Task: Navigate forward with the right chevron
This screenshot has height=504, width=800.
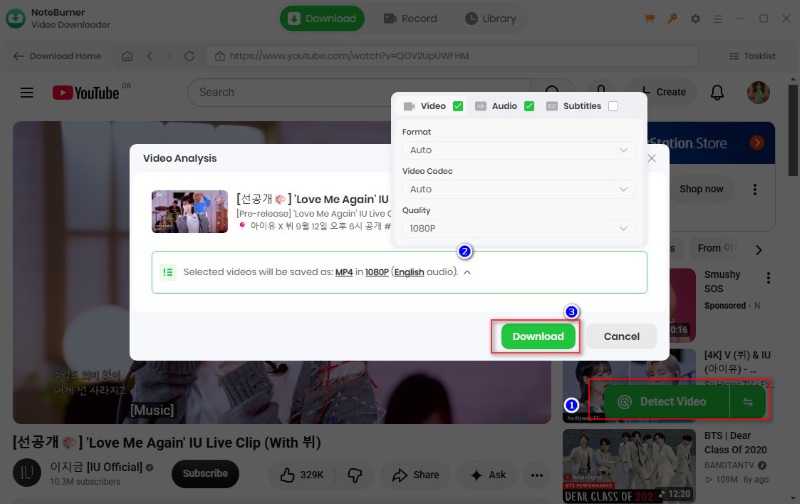Action: [169, 56]
